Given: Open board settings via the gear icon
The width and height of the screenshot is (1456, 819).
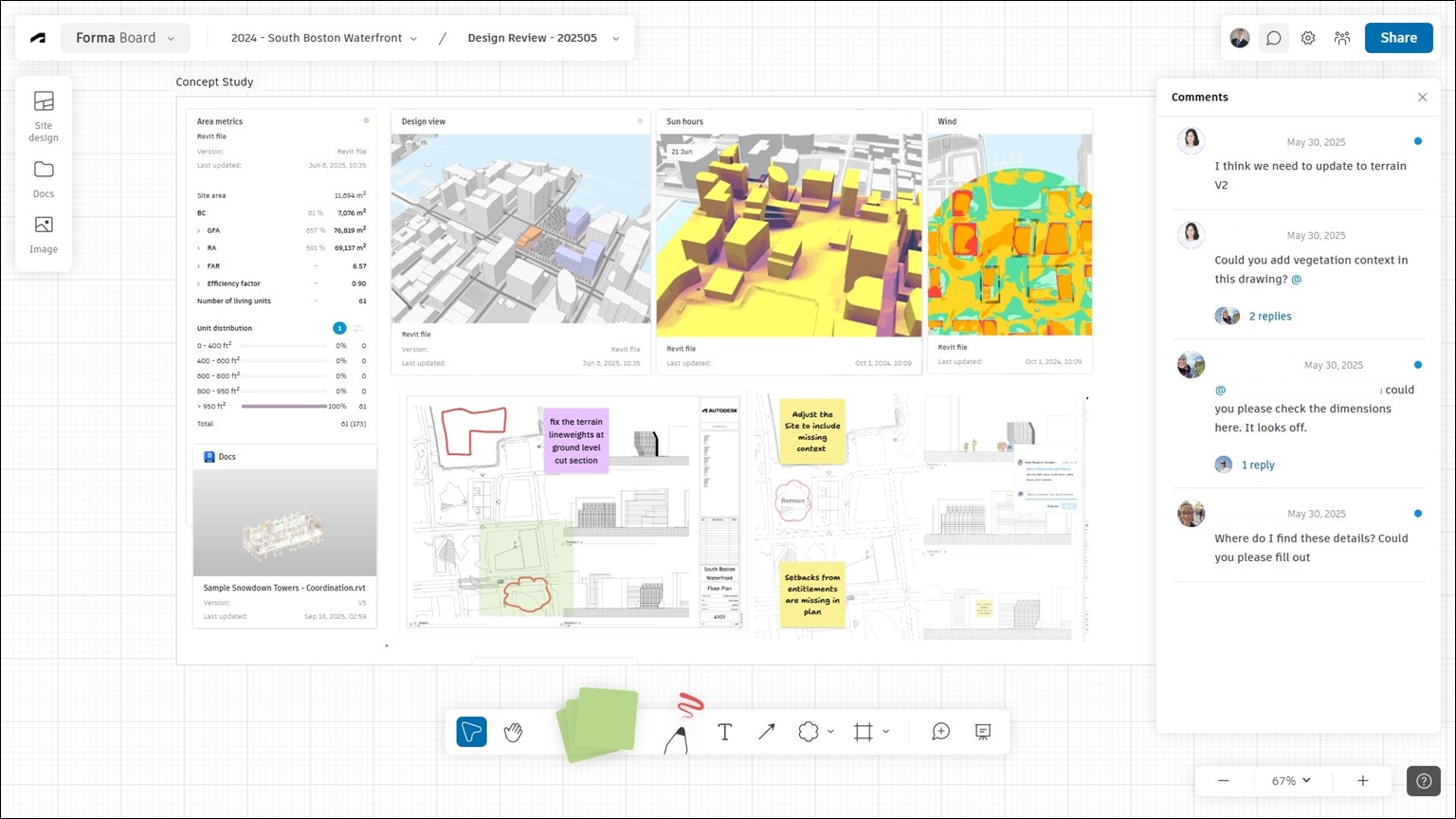Looking at the screenshot, I should click(1308, 38).
